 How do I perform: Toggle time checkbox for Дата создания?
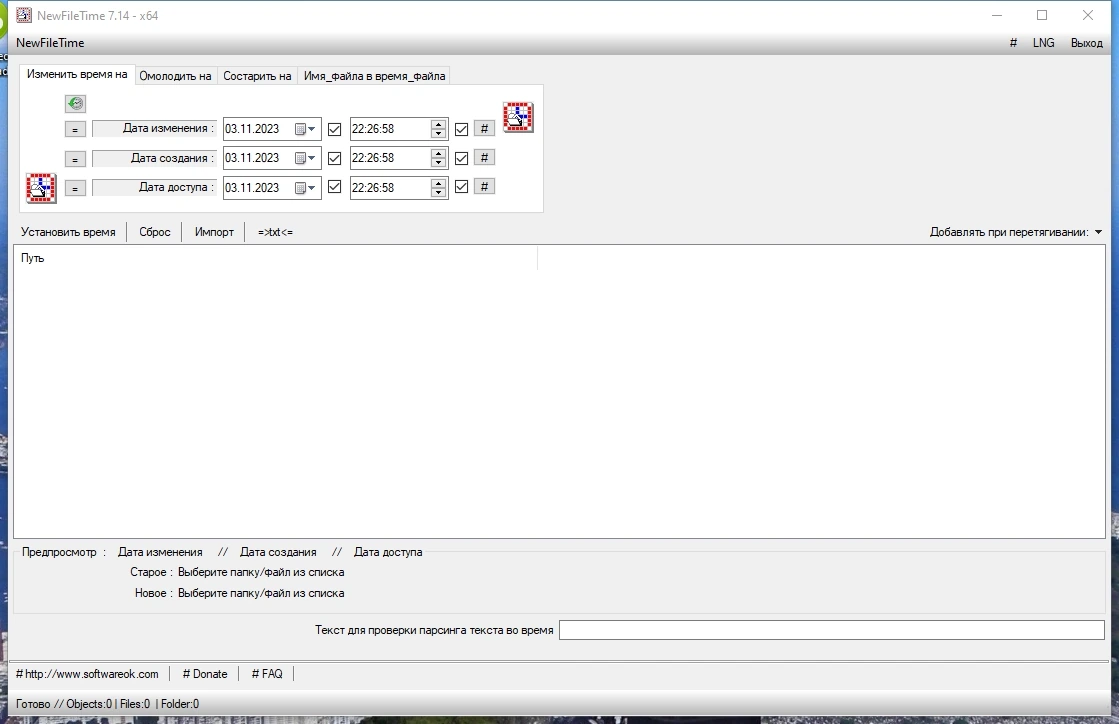point(461,158)
